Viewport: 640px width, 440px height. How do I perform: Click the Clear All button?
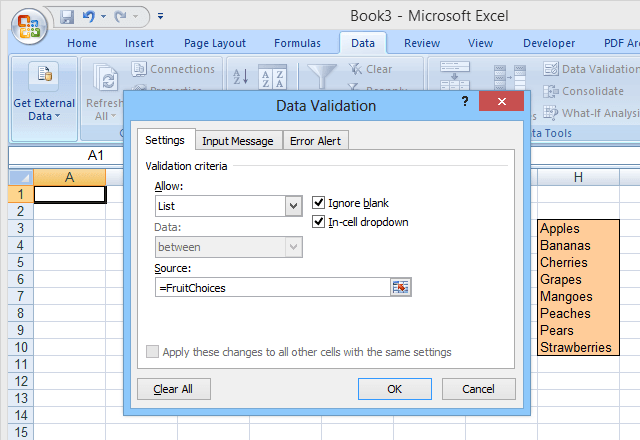(173, 389)
